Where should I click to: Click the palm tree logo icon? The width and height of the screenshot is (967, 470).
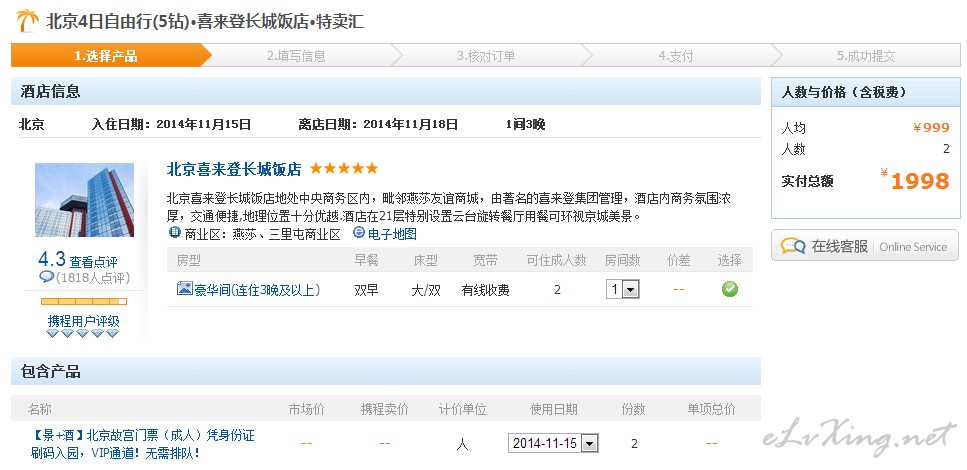click(x=27, y=20)
